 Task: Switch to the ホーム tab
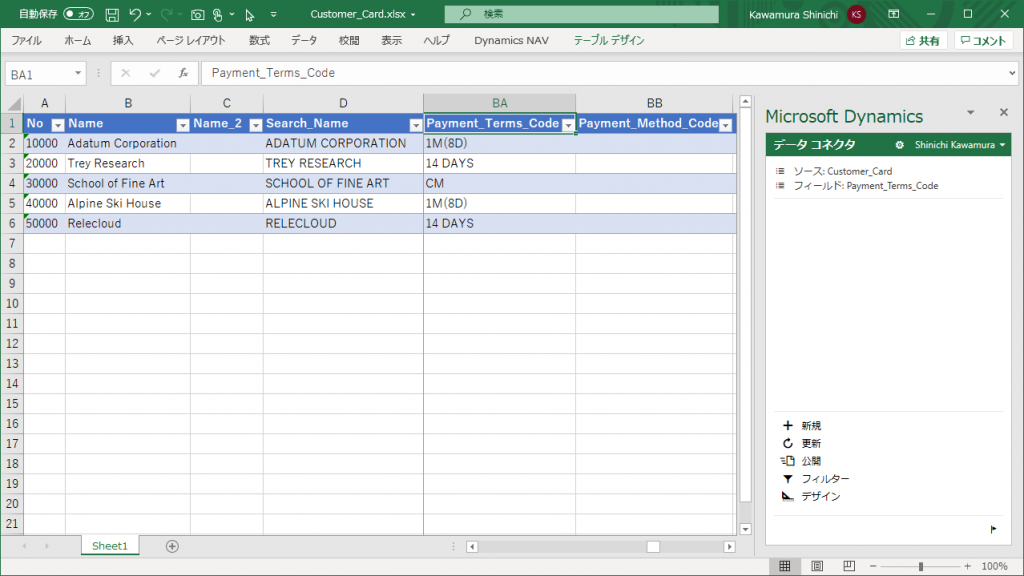coord(78,40)
